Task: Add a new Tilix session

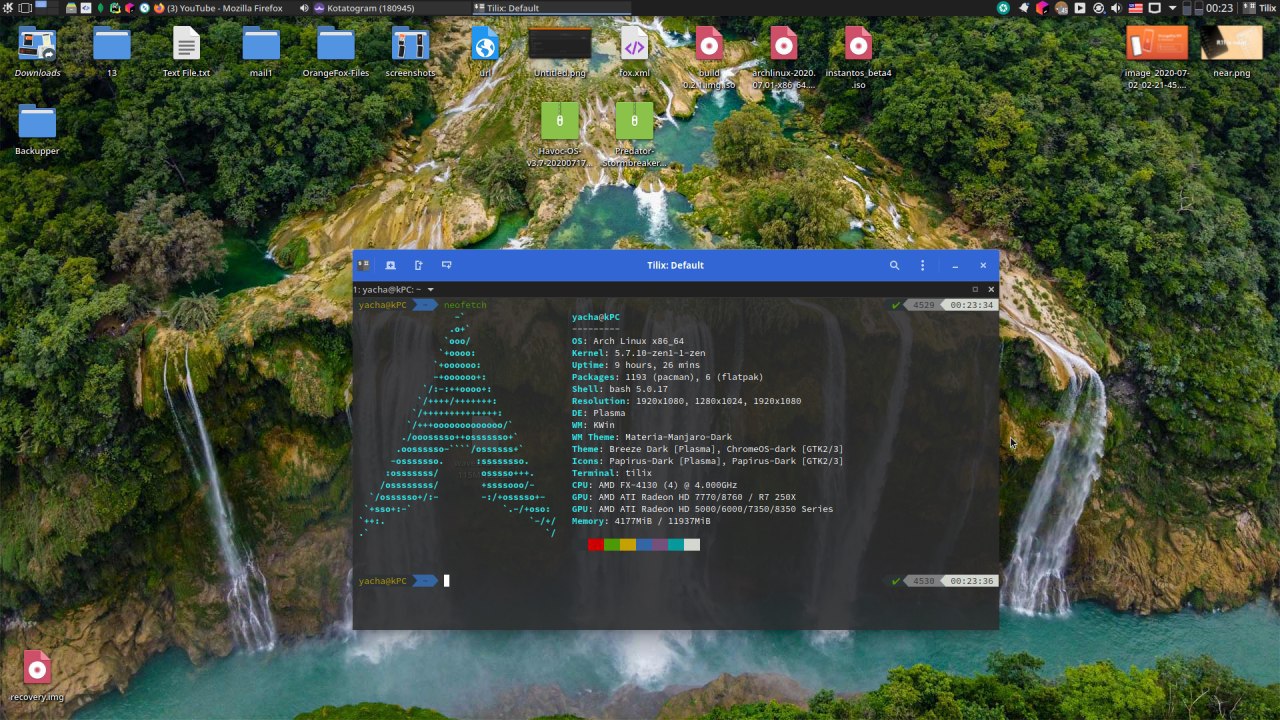Action: click(x=391, y=265)
